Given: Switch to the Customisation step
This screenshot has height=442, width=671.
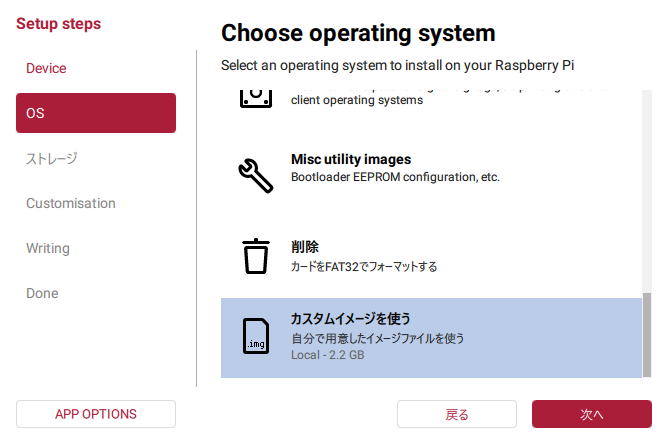Looking at the screenshot, I should click(71, 203).
